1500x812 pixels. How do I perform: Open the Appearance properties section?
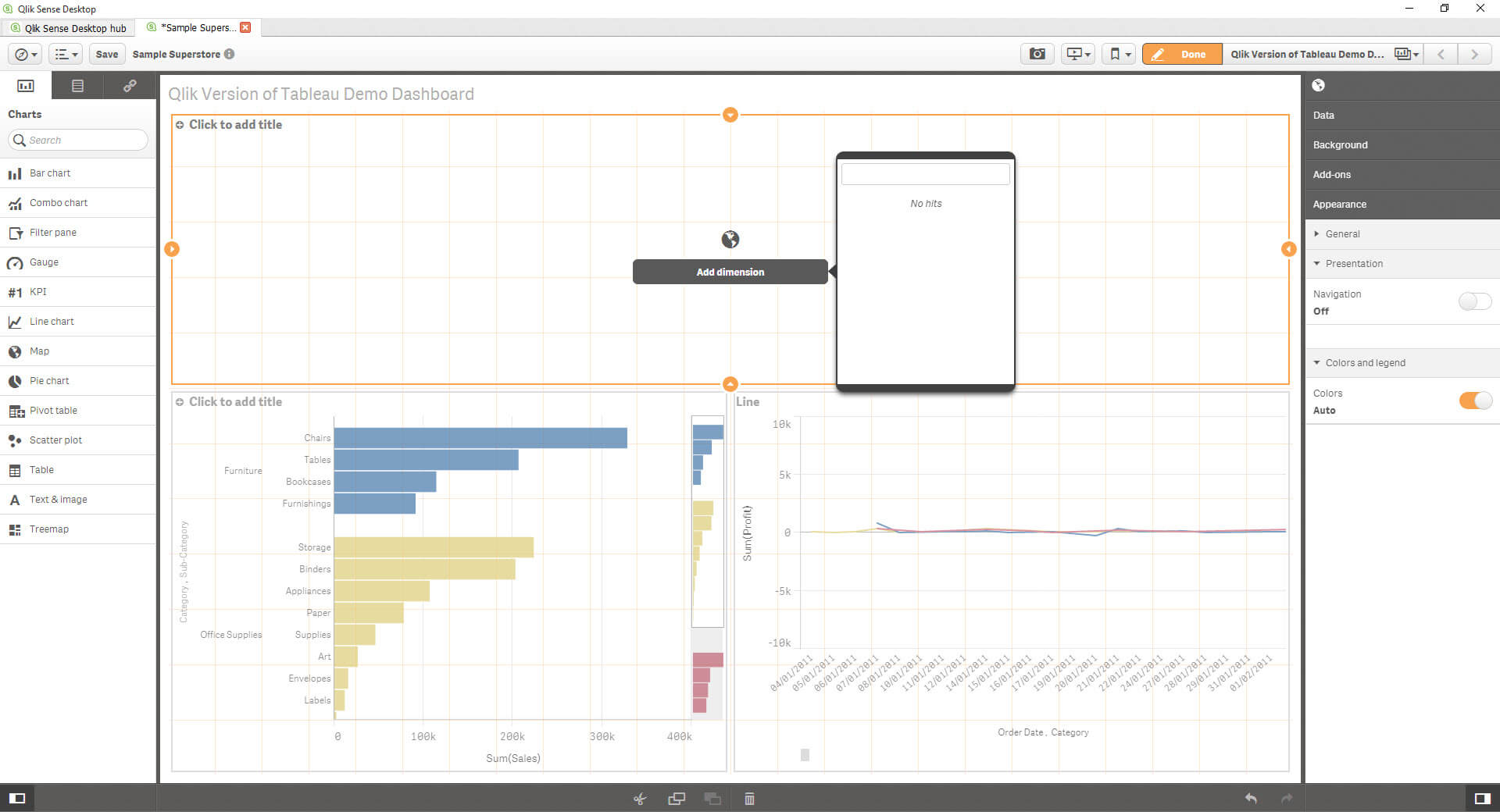tap(1402, 205)
